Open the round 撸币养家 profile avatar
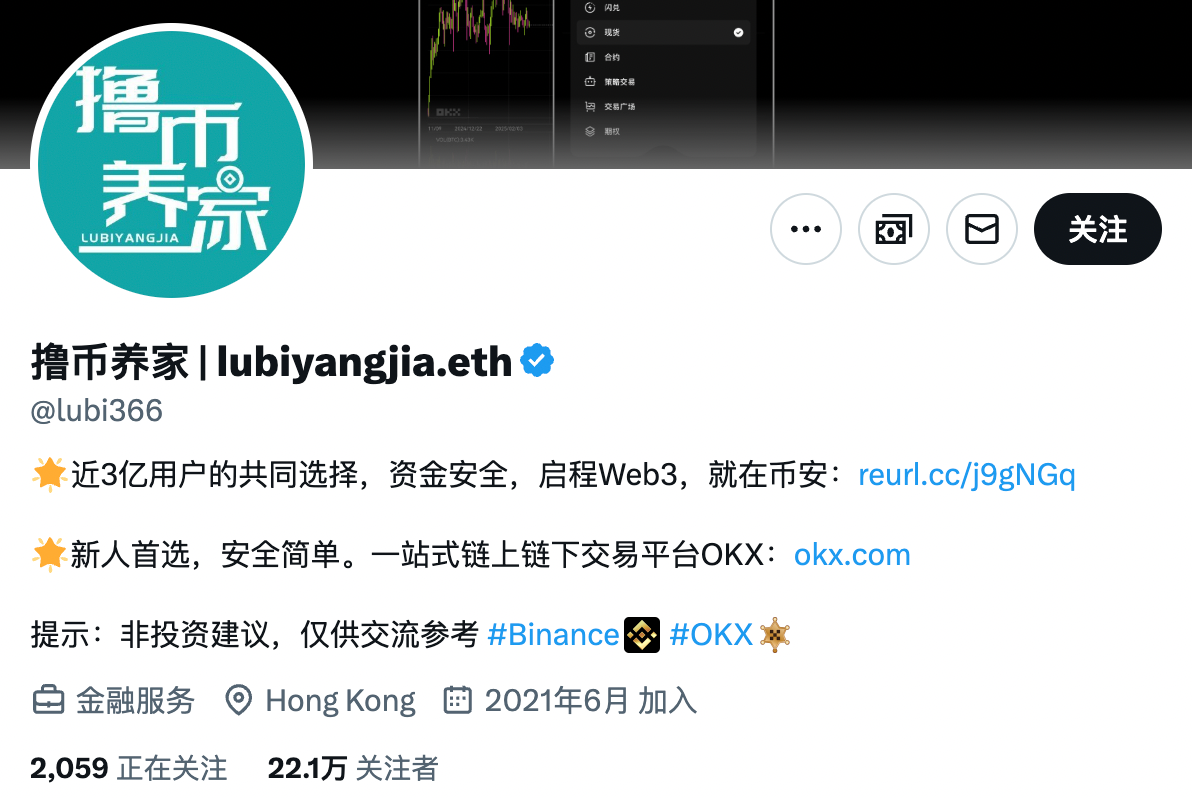 pyautogui.click(x=172, y=164)
